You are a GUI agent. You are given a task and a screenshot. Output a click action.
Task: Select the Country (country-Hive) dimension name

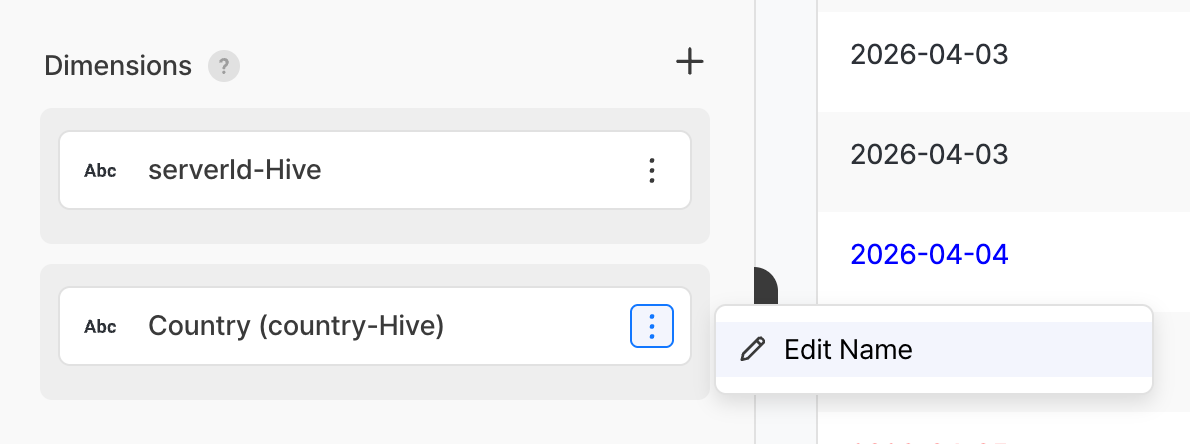(x=296, y=326)
